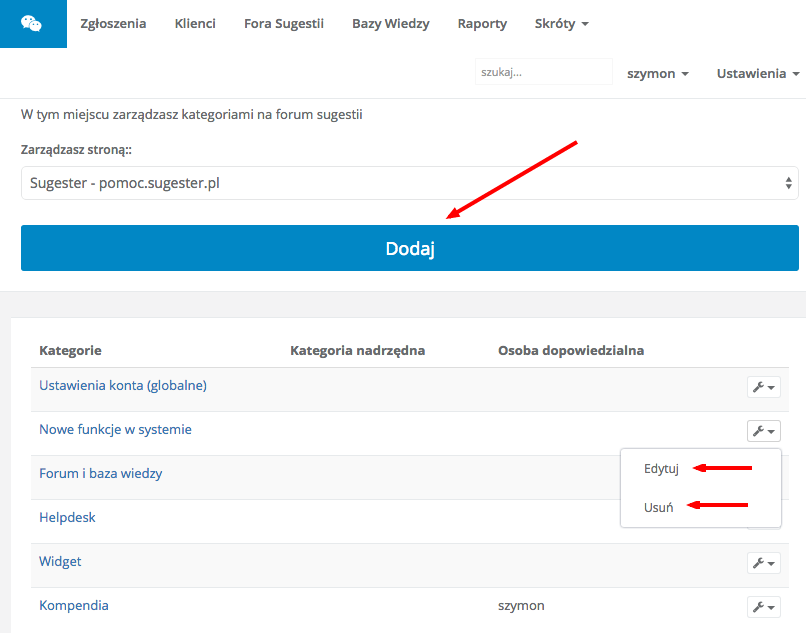Image resolution: width=806 pixels, height=633 pixels.
Task: Open the Forum i baza wiedzy category link
Action: [100, 473]
